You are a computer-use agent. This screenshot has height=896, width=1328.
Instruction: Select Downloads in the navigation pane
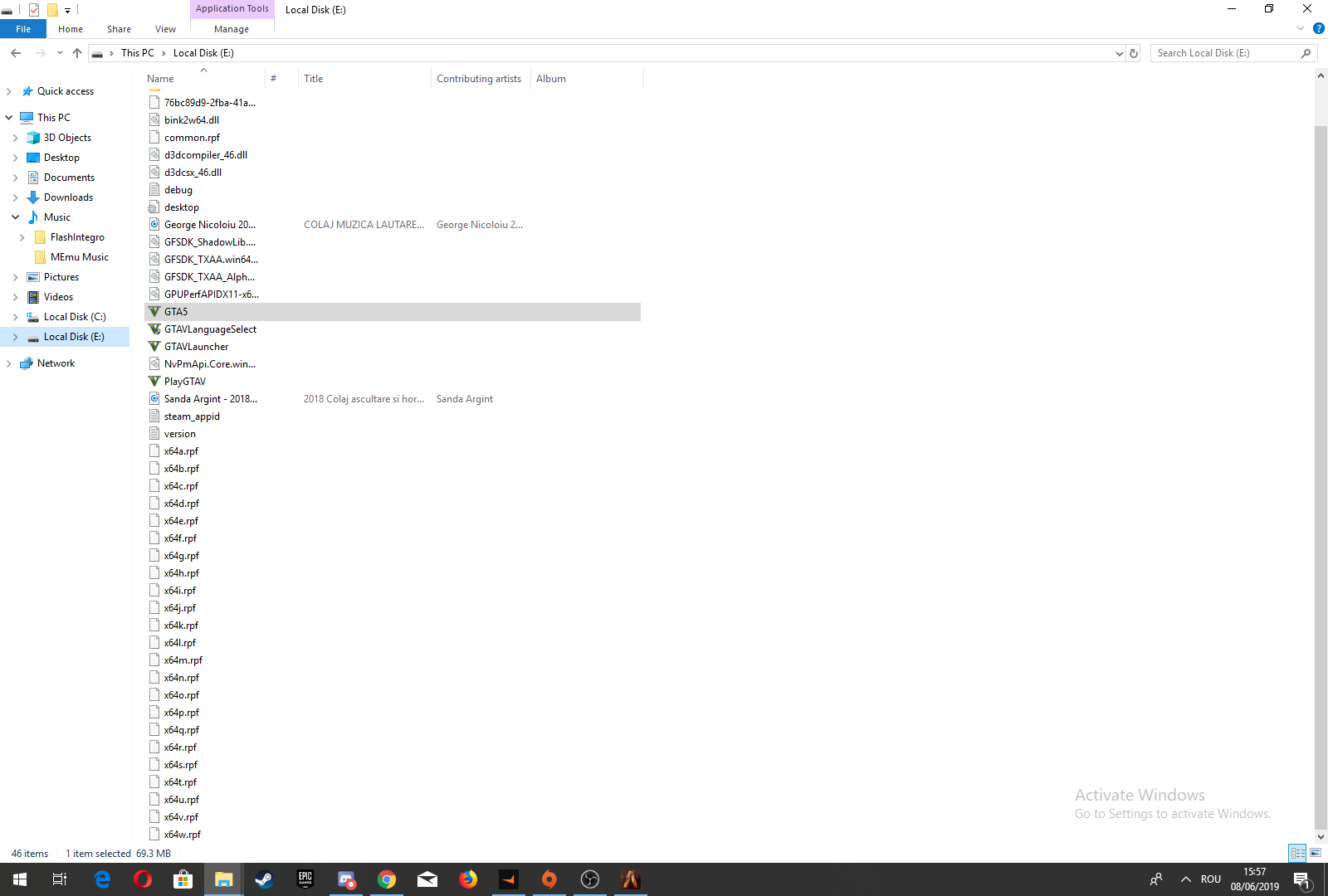68,197
